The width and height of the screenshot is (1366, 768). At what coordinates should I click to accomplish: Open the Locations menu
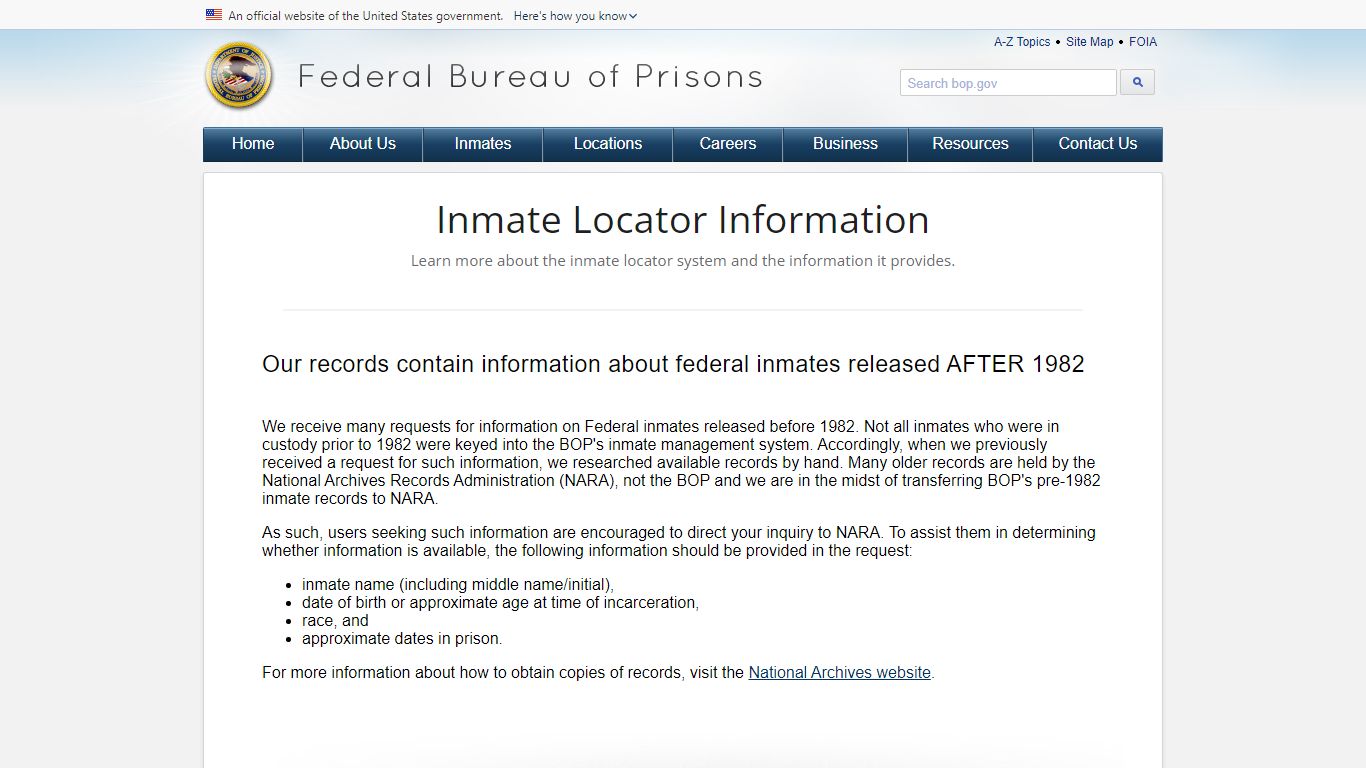point(608,144)
